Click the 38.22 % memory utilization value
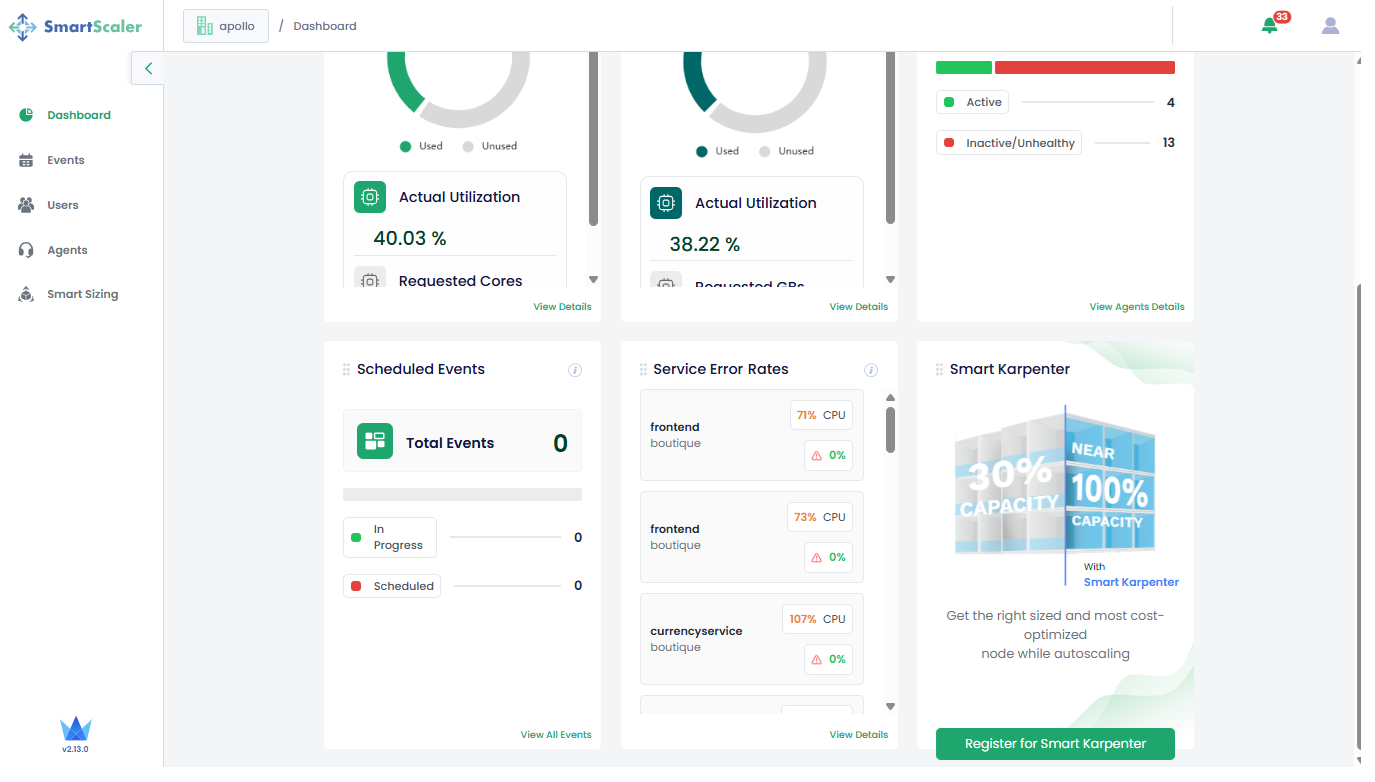The image size is (1375, 782). (x=705, y=244)
